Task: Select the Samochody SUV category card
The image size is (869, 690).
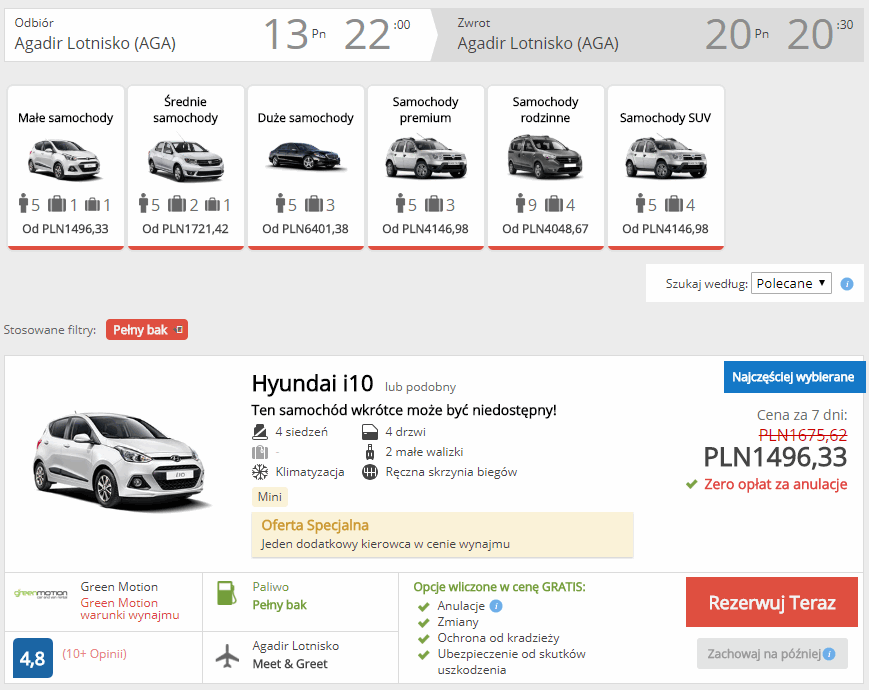Action: coord(666,167)
